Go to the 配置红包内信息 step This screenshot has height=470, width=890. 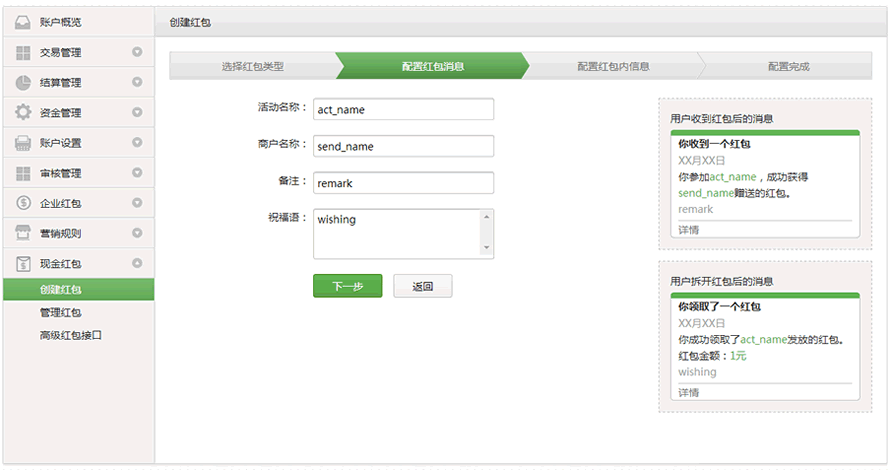(x=613, y=66)
